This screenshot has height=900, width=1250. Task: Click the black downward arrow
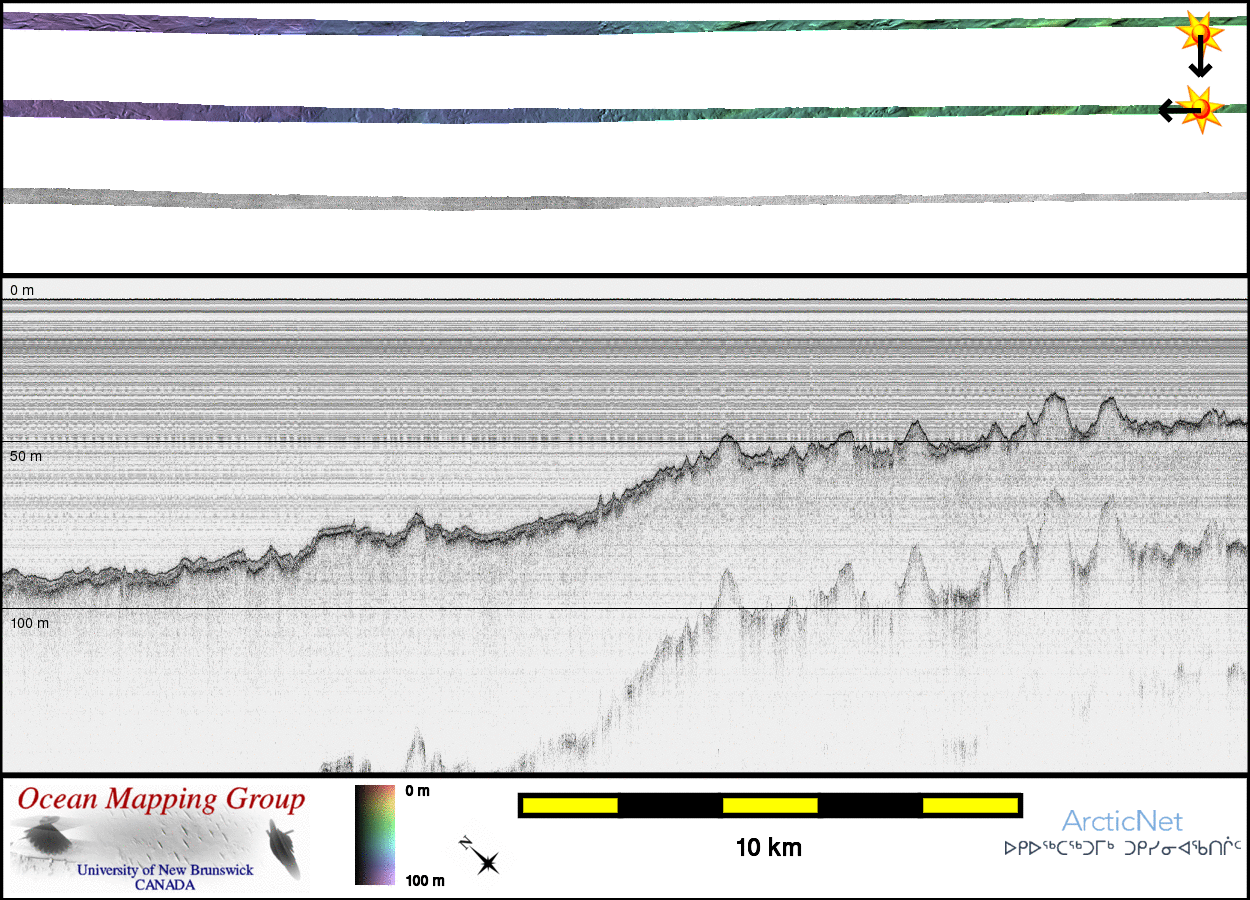coord(1200,62)
